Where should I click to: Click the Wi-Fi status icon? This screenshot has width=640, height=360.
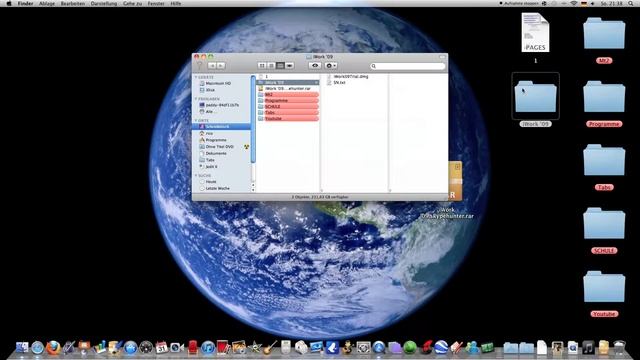(573, 3)
